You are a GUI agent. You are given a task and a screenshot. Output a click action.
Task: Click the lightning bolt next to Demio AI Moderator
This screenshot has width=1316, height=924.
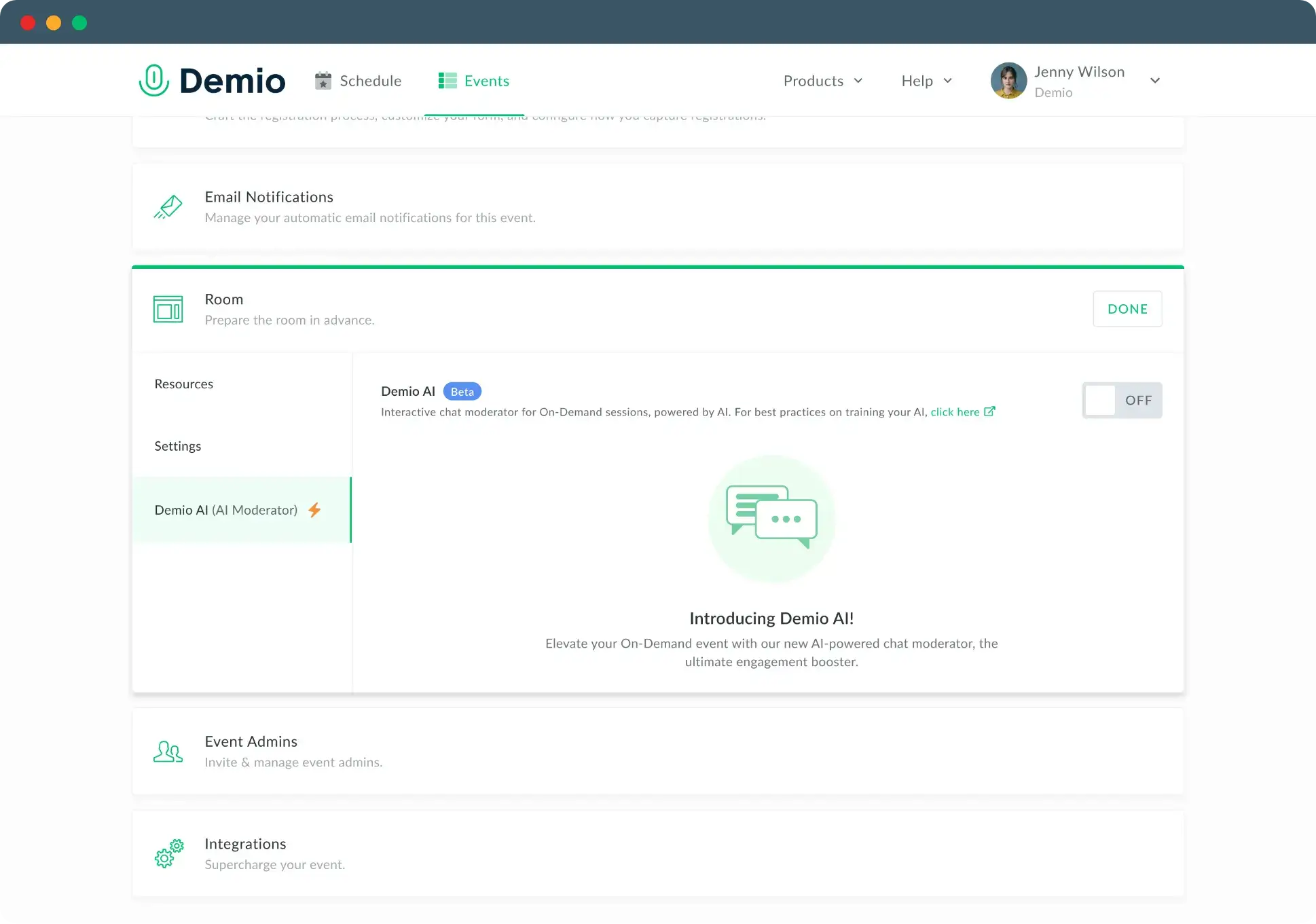(315, 510)
